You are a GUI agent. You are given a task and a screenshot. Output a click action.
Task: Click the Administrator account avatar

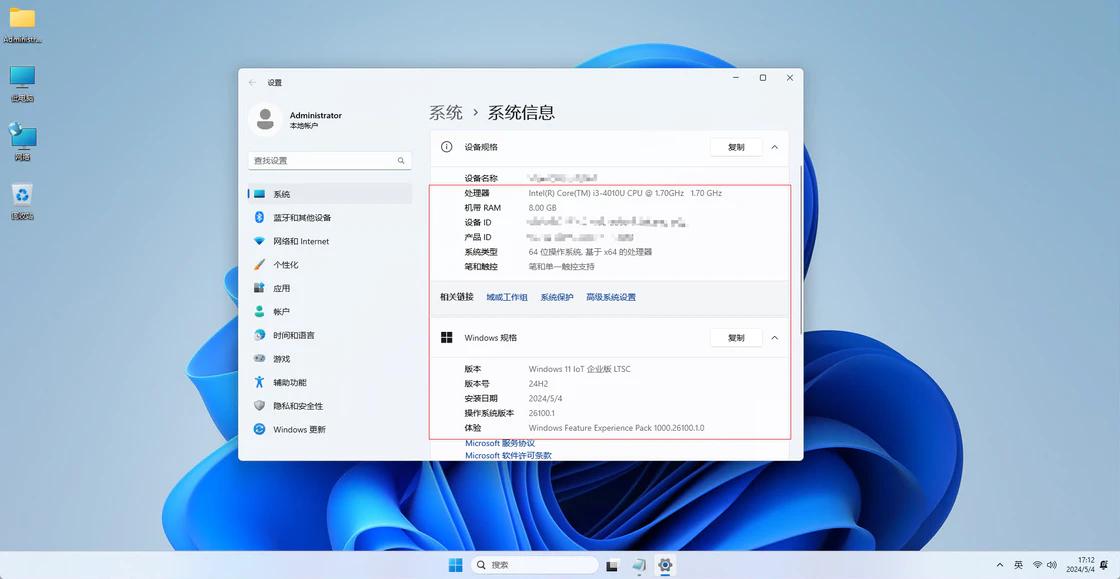pyautogui.click(x=265, y=118)
